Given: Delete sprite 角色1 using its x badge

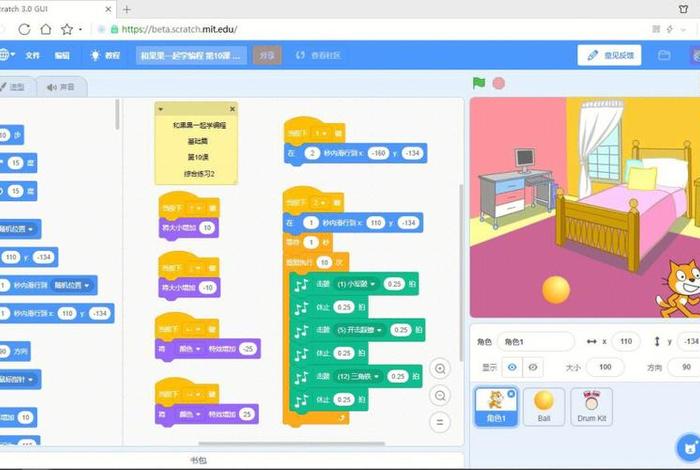Looking at the screenshot, I should pyautogui.click(x=511, y=393).
